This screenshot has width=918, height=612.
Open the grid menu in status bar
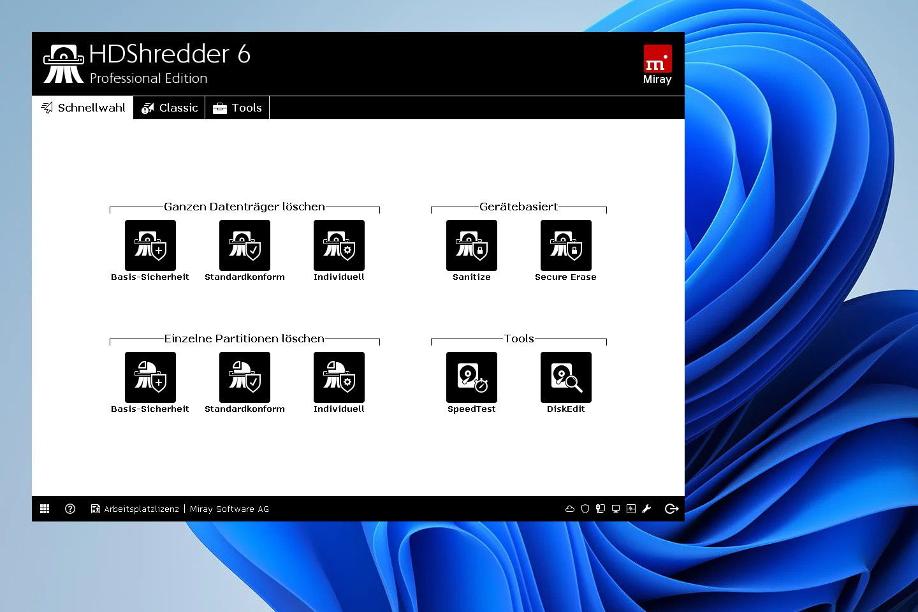coord(44,509)
